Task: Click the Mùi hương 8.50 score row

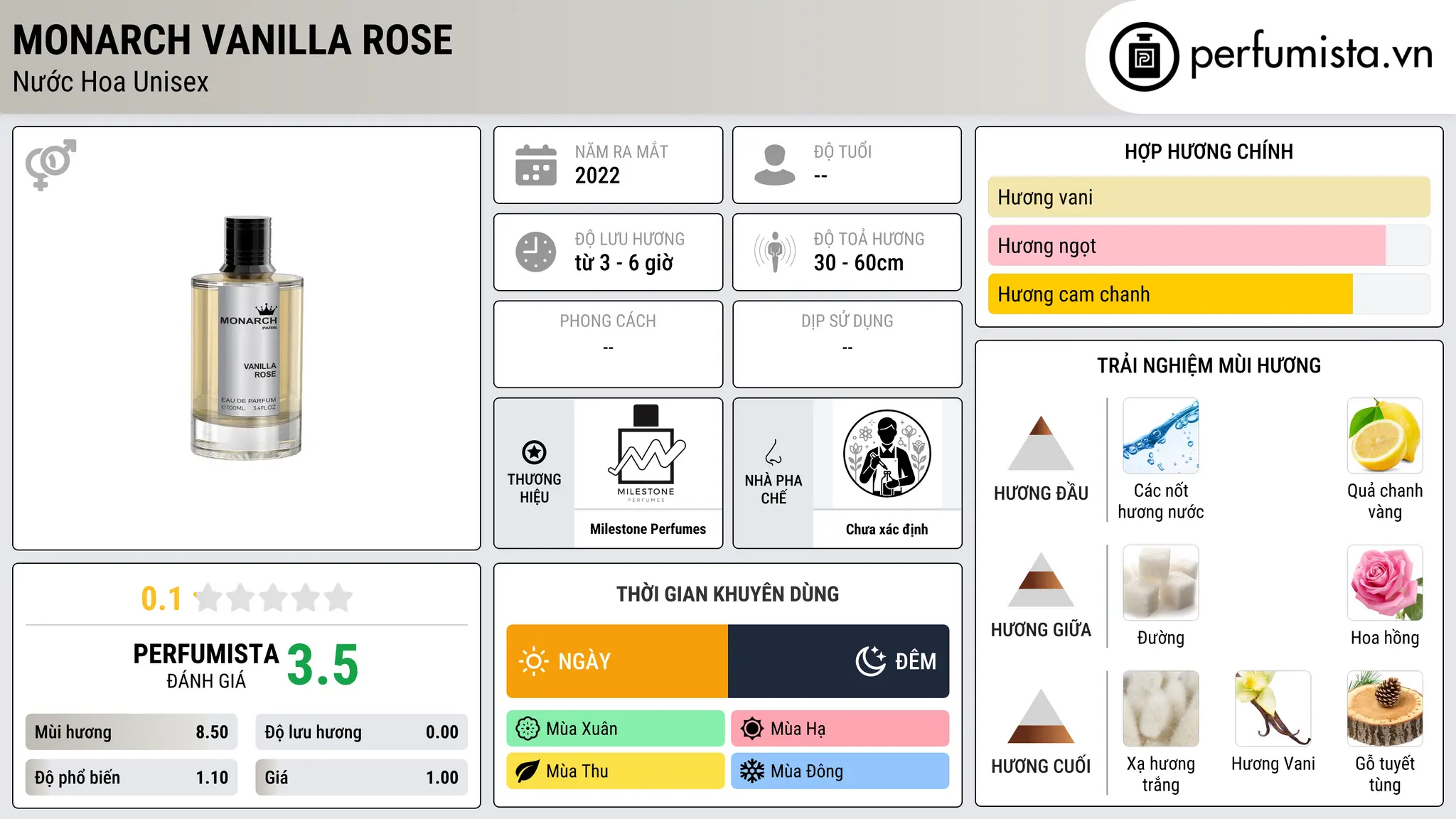Action: click(132, 732)
